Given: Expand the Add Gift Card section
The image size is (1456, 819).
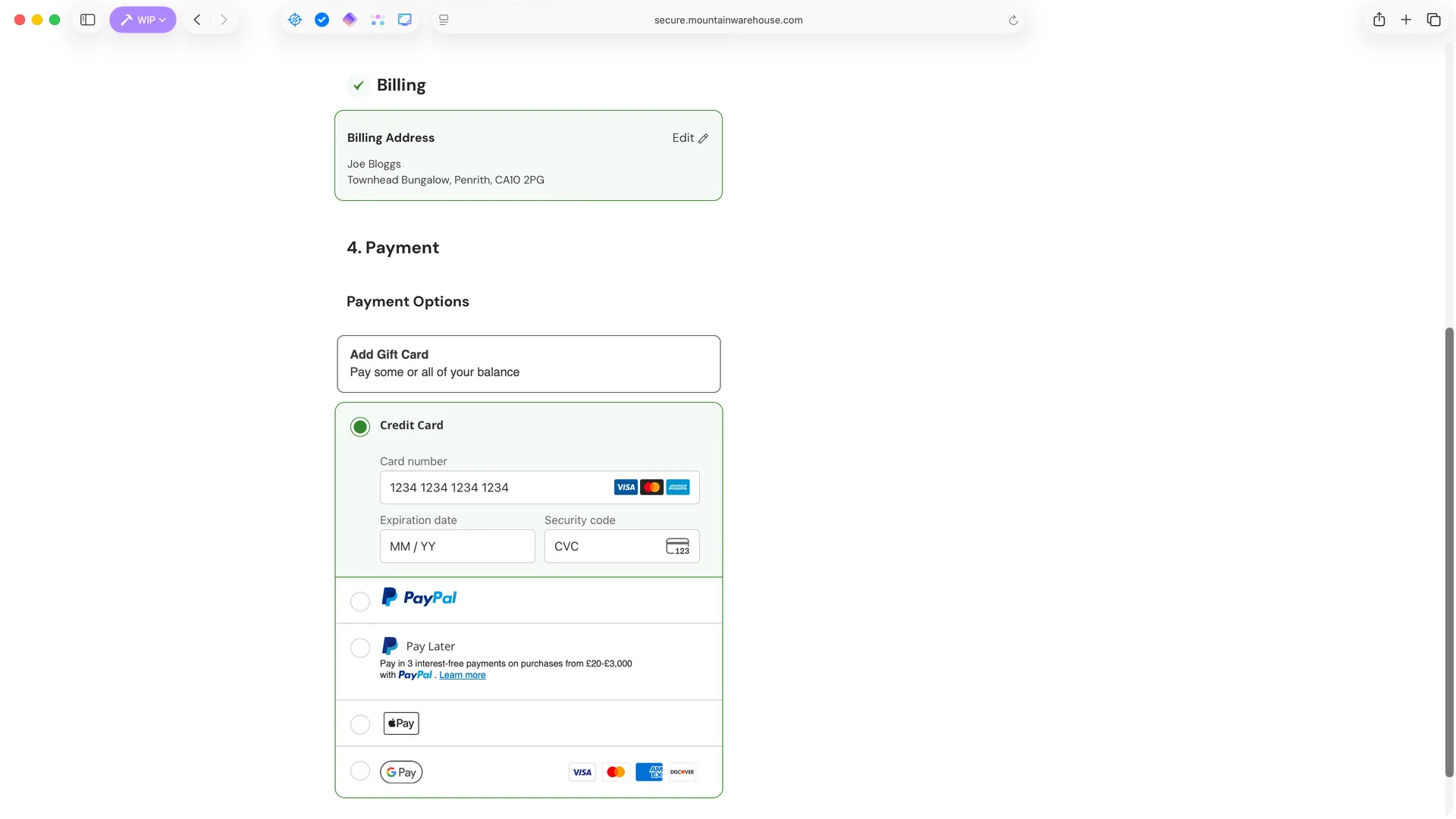Looking at the screenshot, I should pyautogui.click(x=529, y=363).
